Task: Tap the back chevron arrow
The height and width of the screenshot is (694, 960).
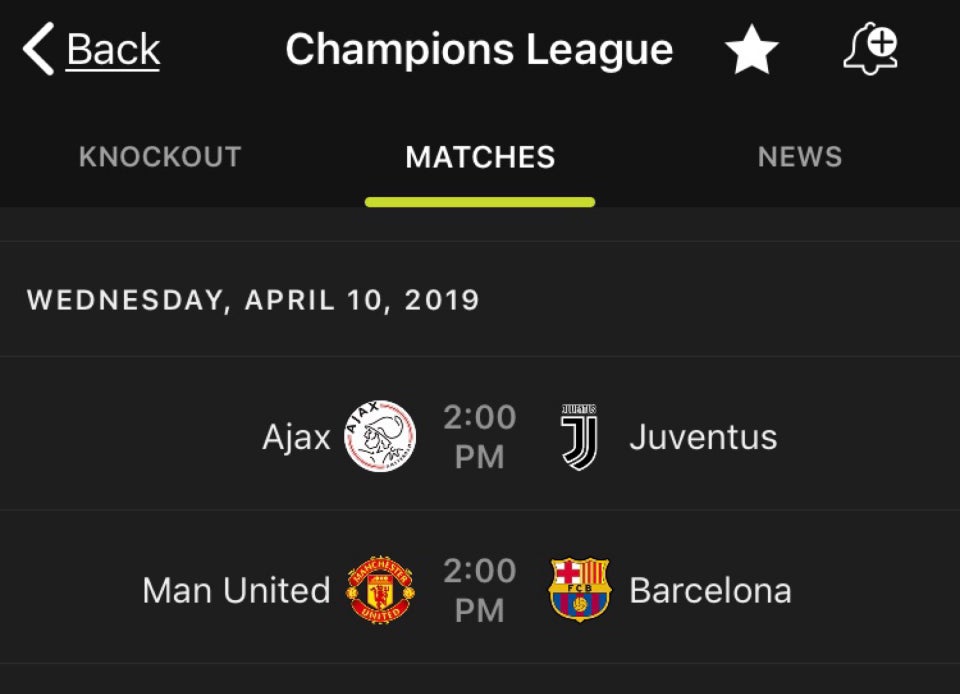Action: (x=39, y=49)
